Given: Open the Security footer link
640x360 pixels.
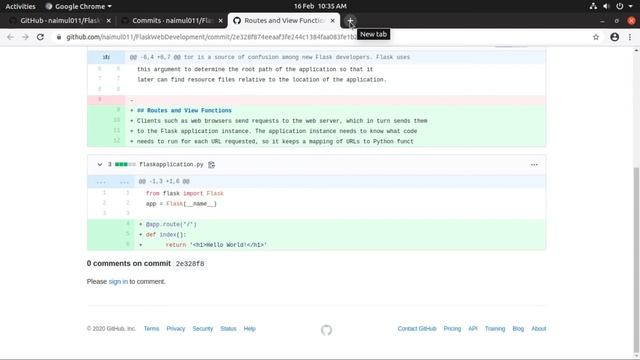Looking at the screenshot, I should coord(202,329).
